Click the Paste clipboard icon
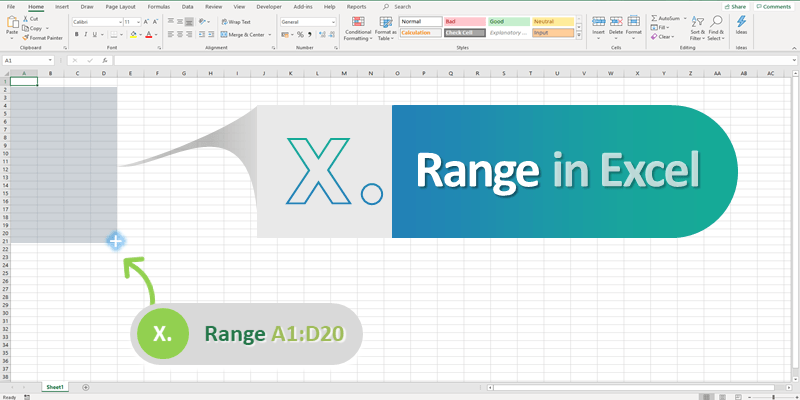Image resolution: width=800 pixels, height=400 pixels. tap(12, 22)
